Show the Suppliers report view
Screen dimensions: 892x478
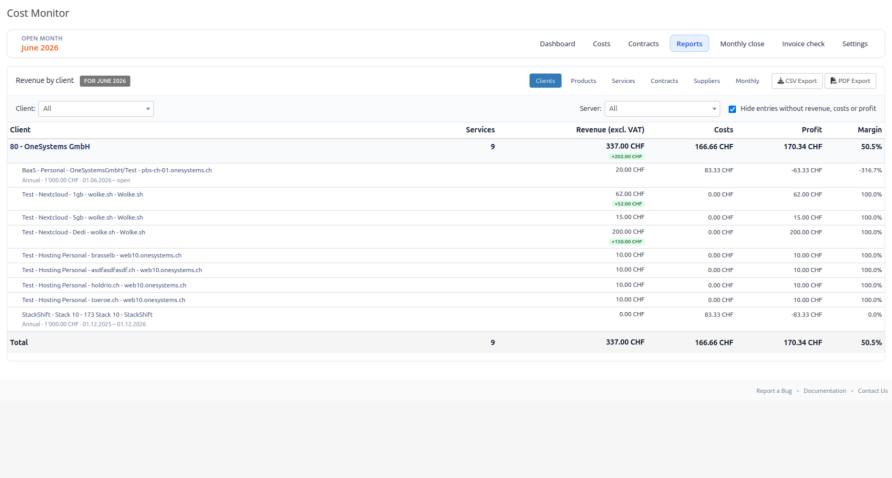(707, 81)
